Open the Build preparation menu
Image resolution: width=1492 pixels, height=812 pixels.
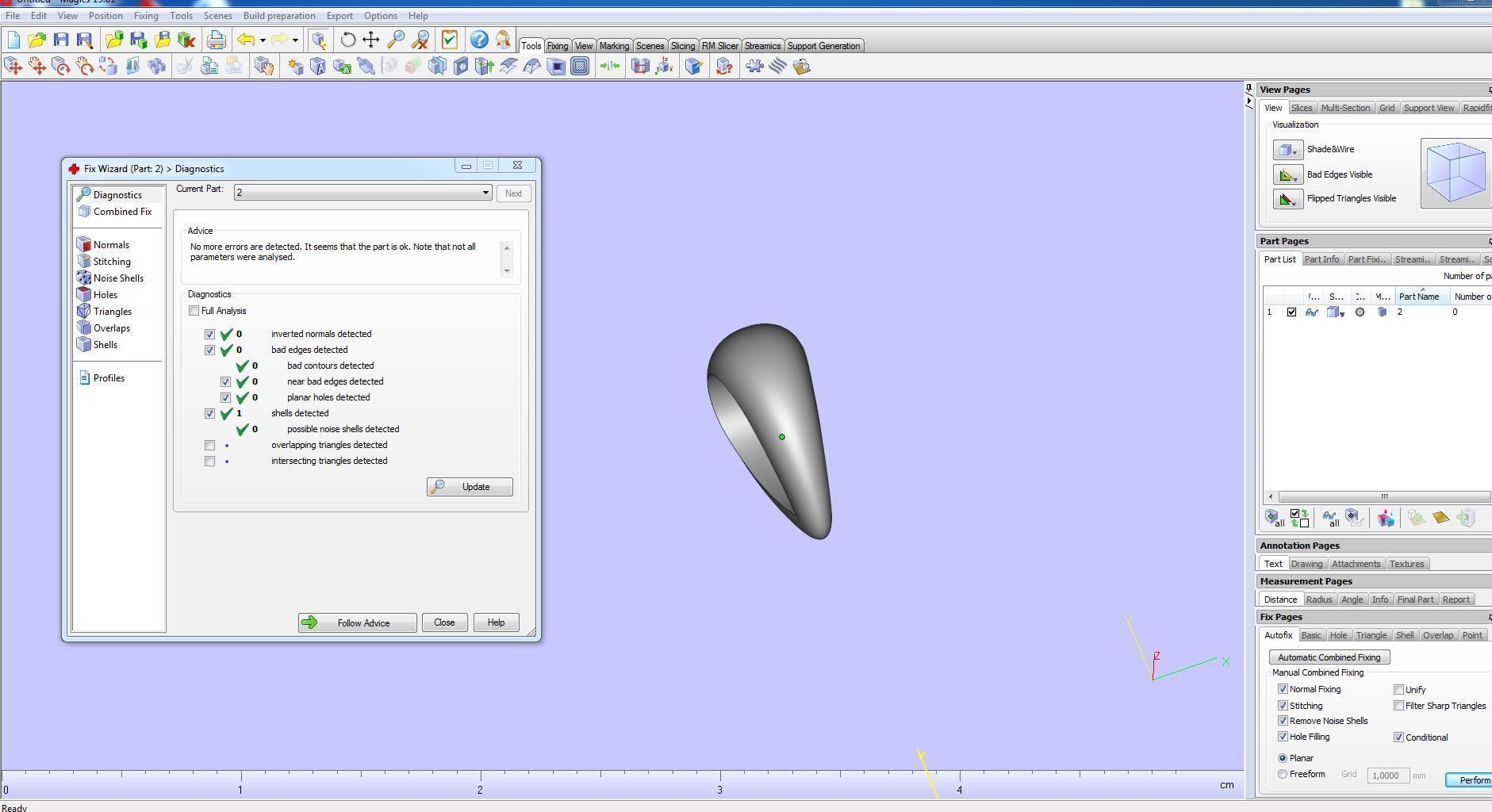click(279, 15)
